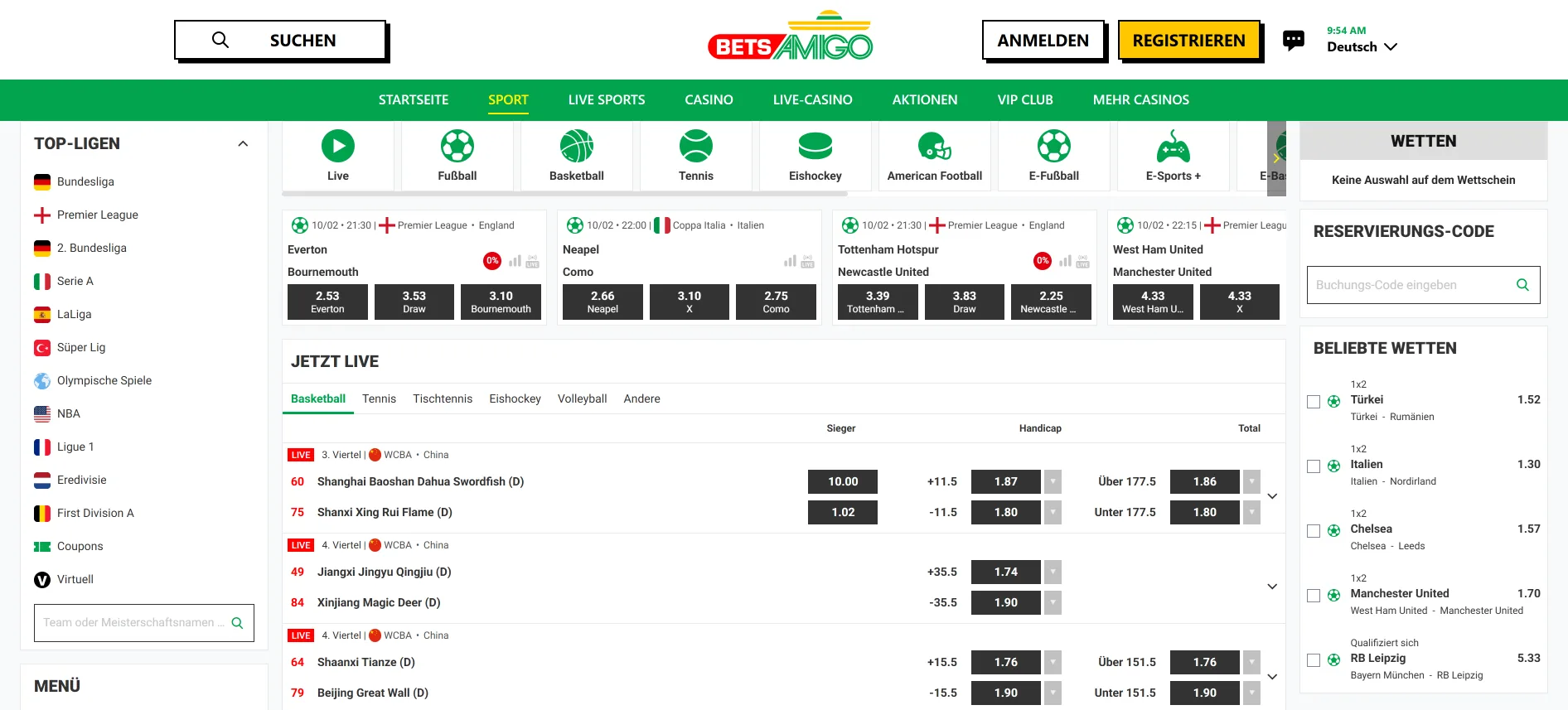
Task: Open Eredivisie Dutch flag icon
Action: [x=42, y=480]
